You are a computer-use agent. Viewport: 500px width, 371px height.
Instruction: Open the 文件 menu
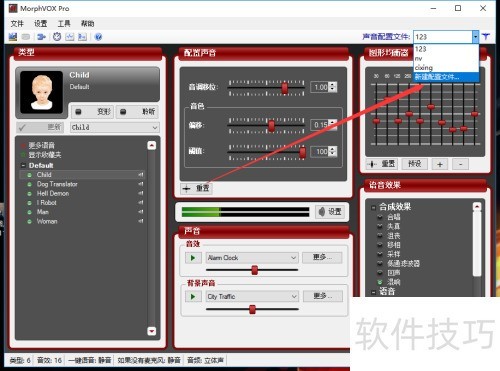coord(17,24)
